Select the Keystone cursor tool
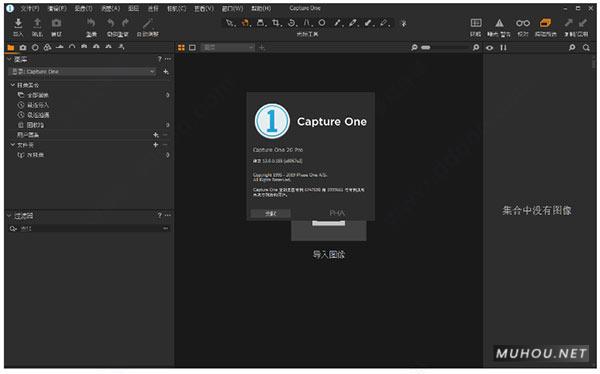Screen dimensions: 600x374 (x=307, y=23)
